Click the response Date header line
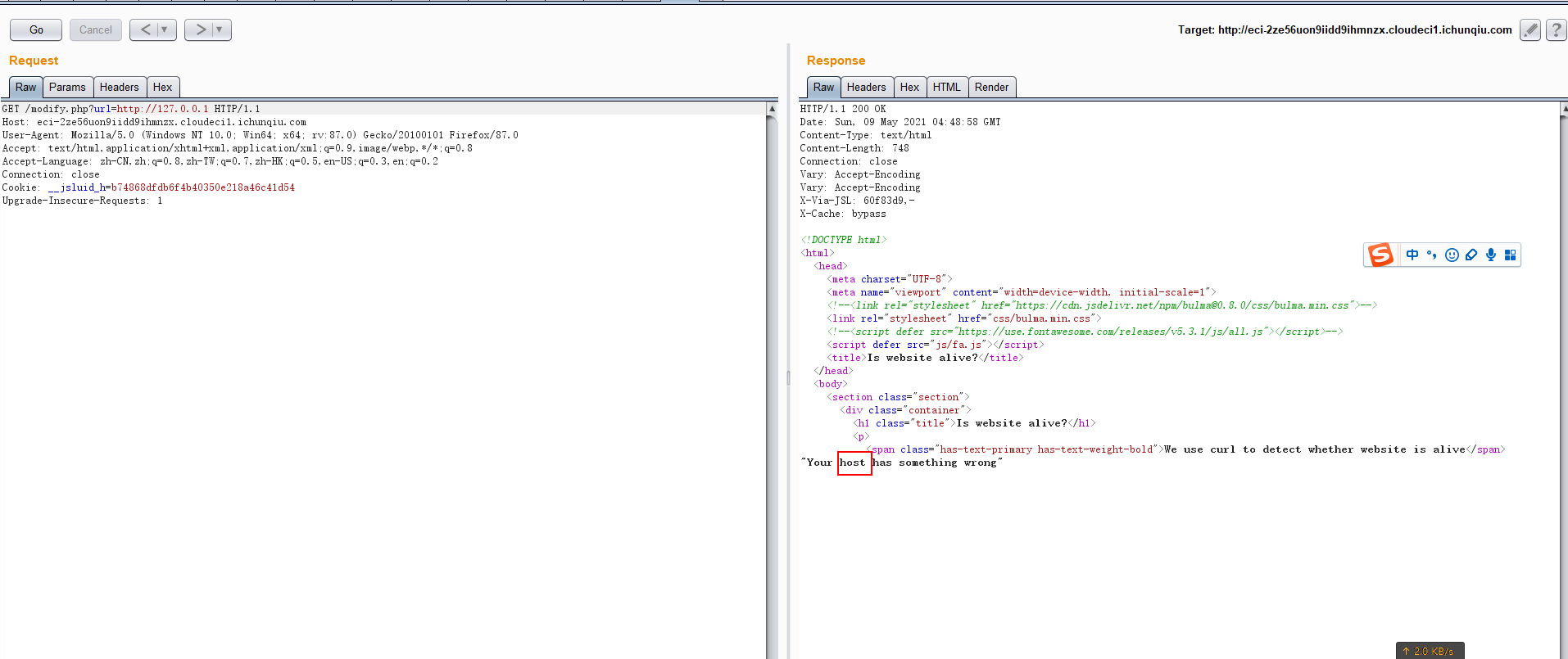This screenshot has height=659, width=1568. 900,122
